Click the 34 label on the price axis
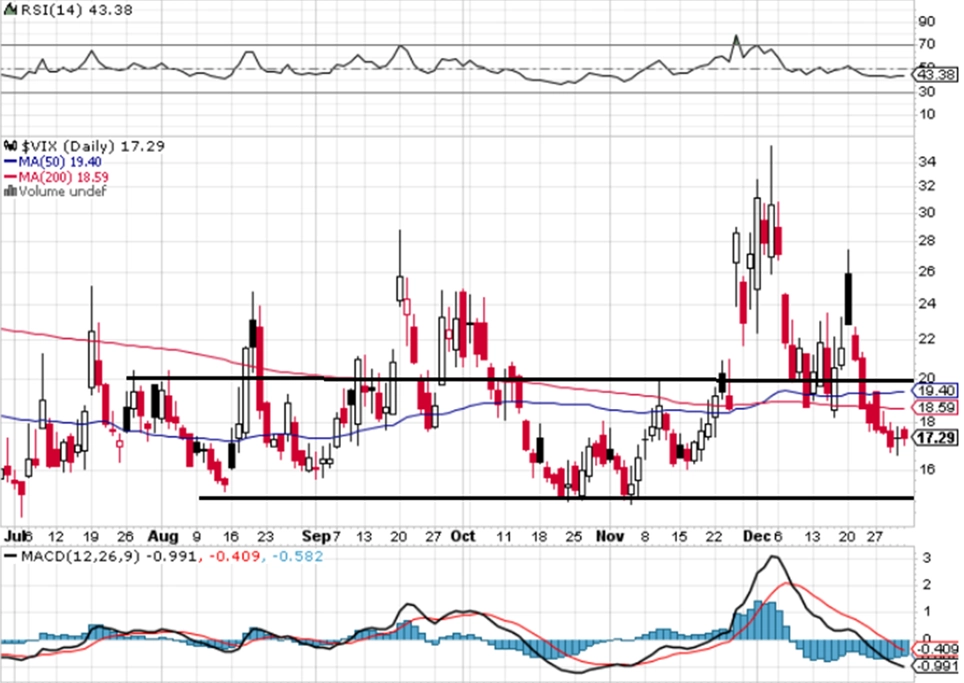 point(927,162)
